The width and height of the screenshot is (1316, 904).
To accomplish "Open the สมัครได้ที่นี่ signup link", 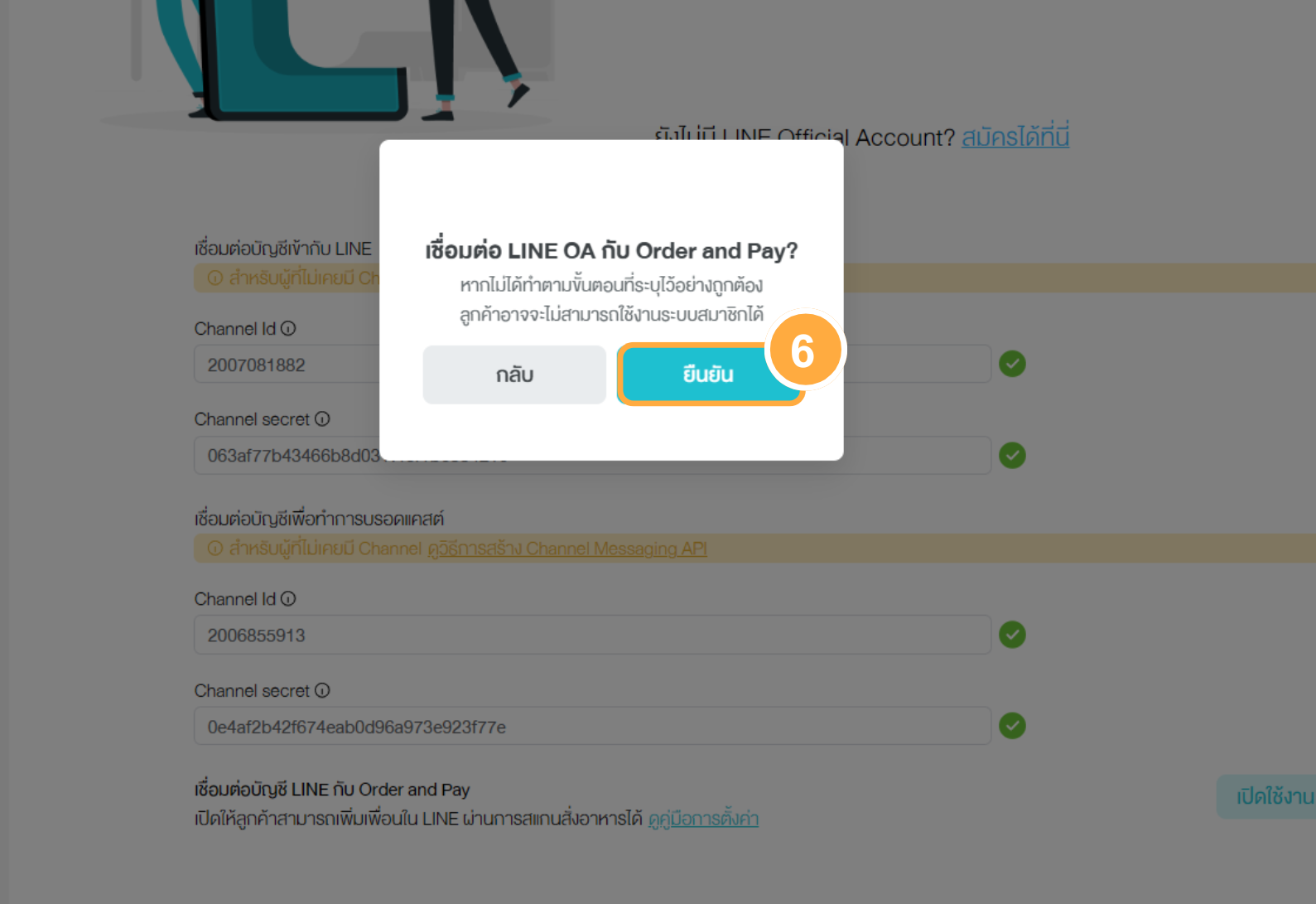I will pos(1015,136).
